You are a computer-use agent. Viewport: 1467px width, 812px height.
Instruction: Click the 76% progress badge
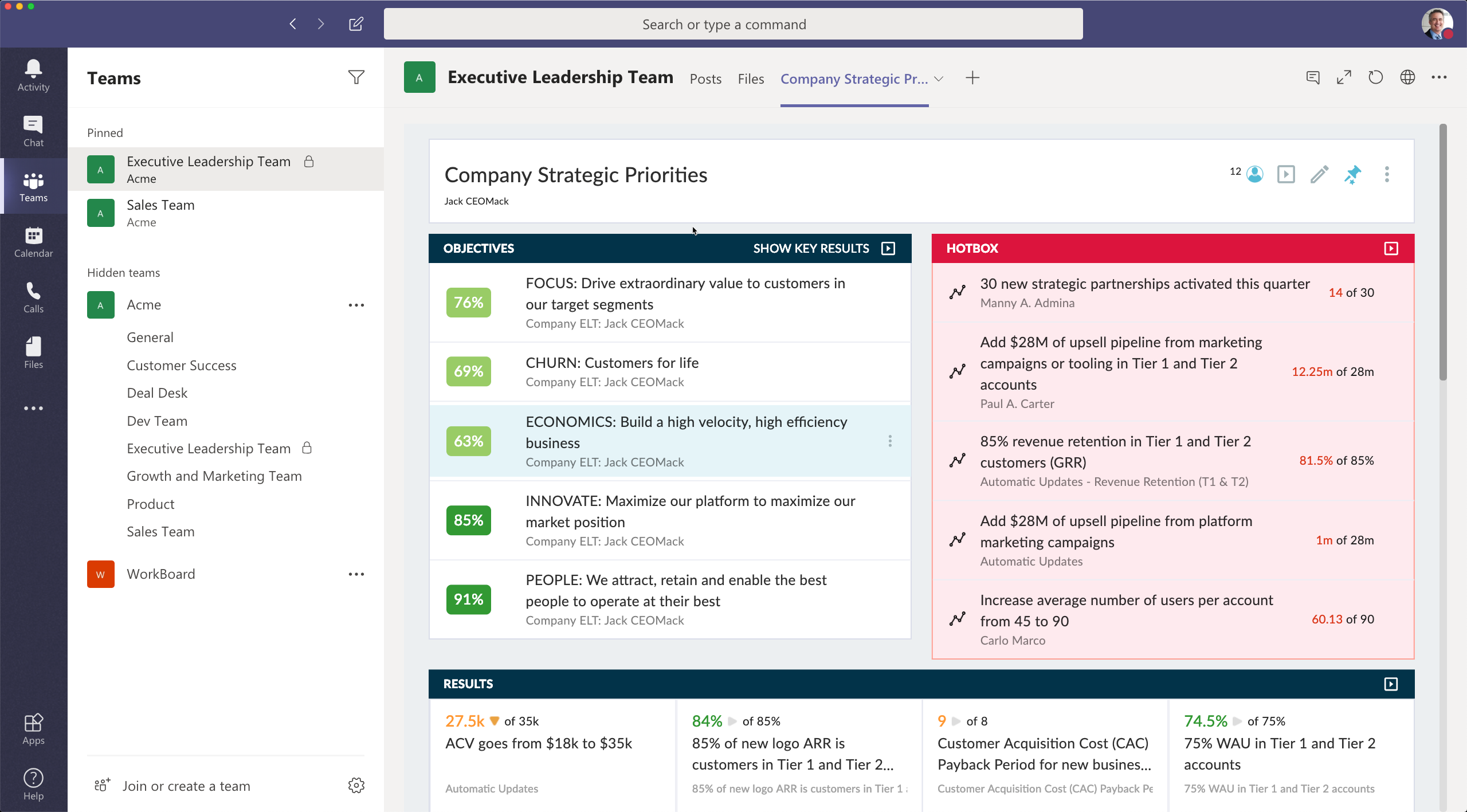[x=468, y=302]
